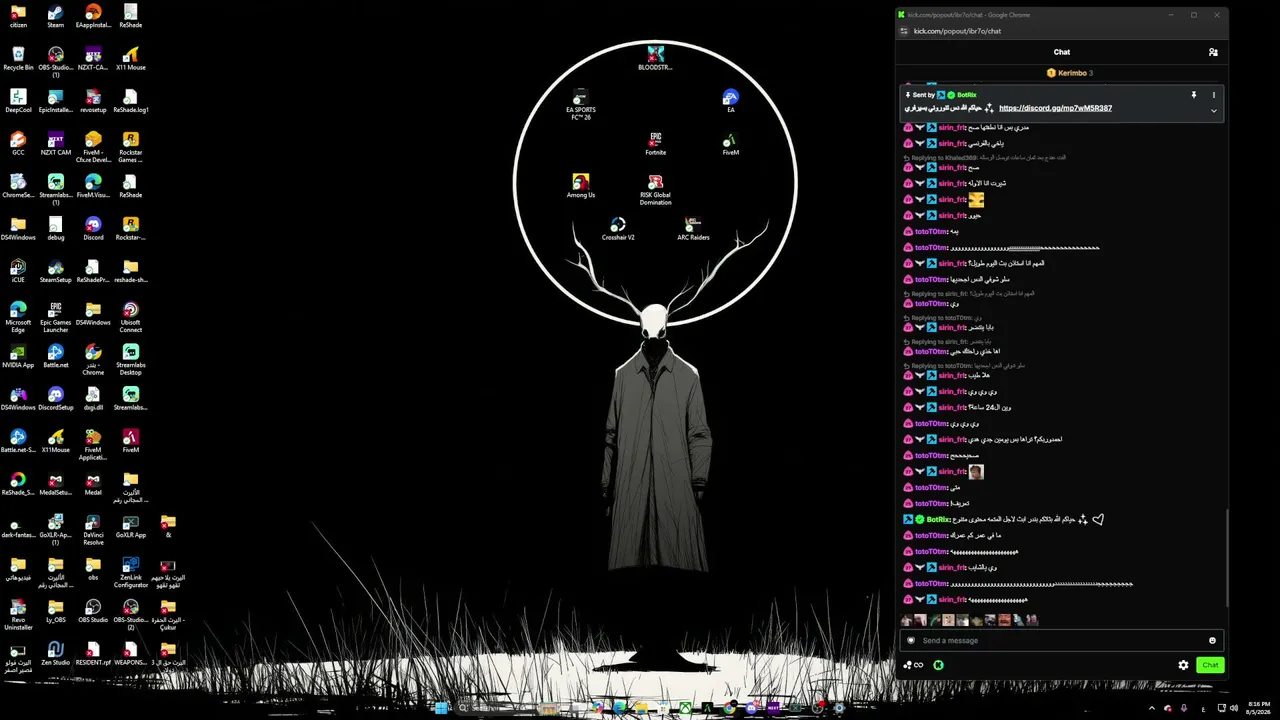Select the GoXLR App shortcut
The height and width of the screenshot is (720, 1280).
[131, 527]
